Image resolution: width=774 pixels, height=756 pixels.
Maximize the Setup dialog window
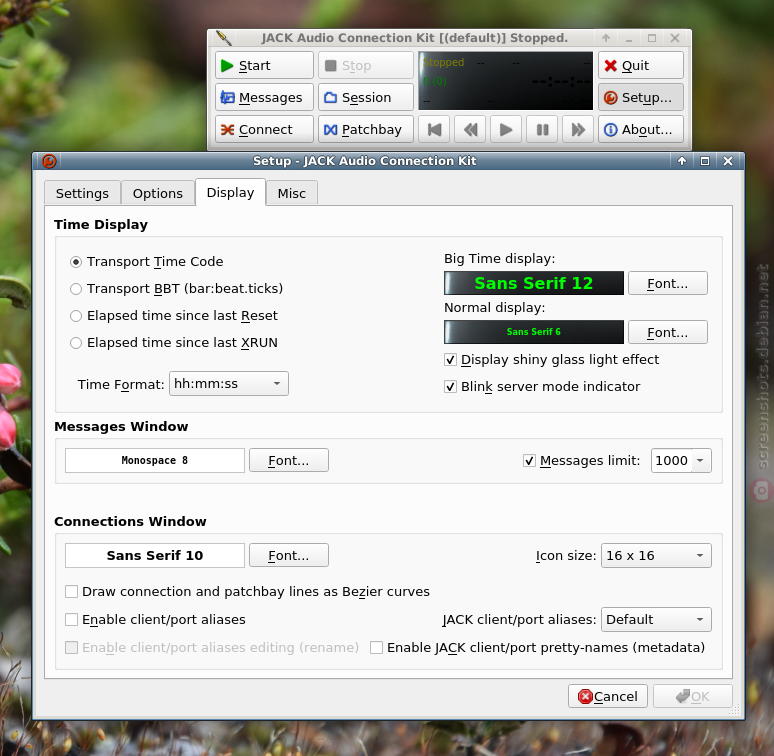[705, 161]
